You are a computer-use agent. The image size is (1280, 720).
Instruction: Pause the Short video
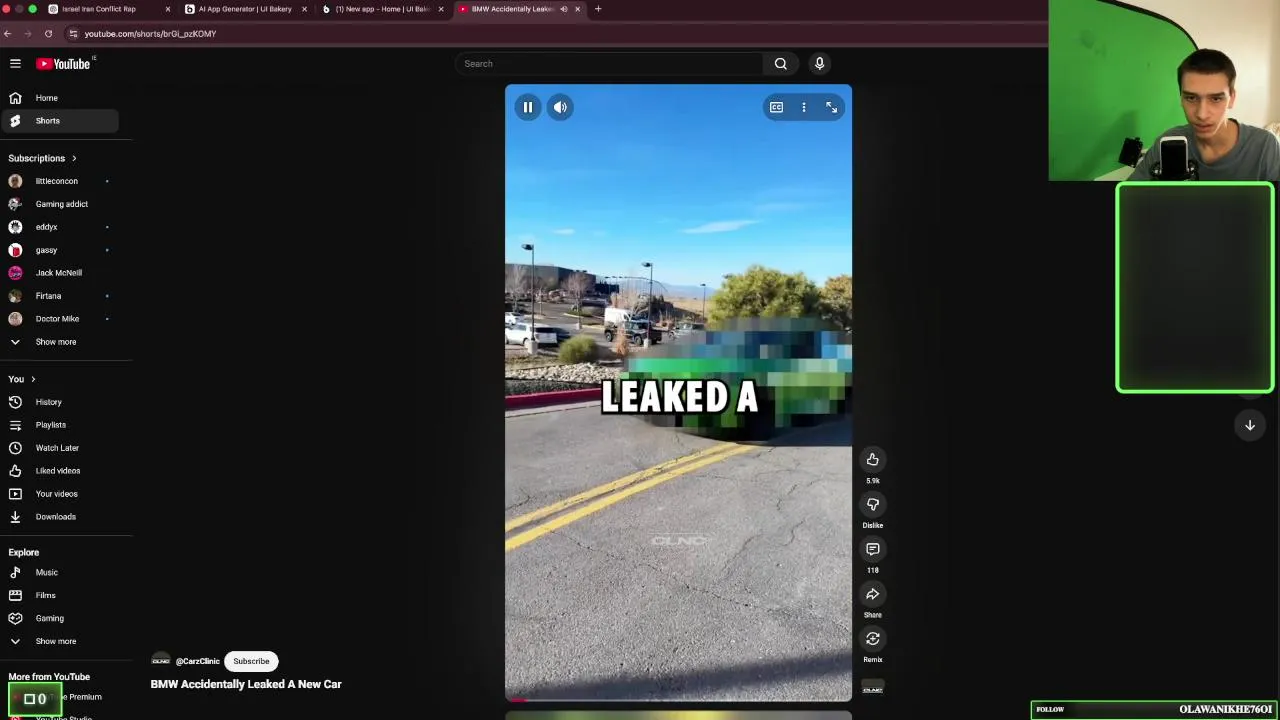point(528,107)
